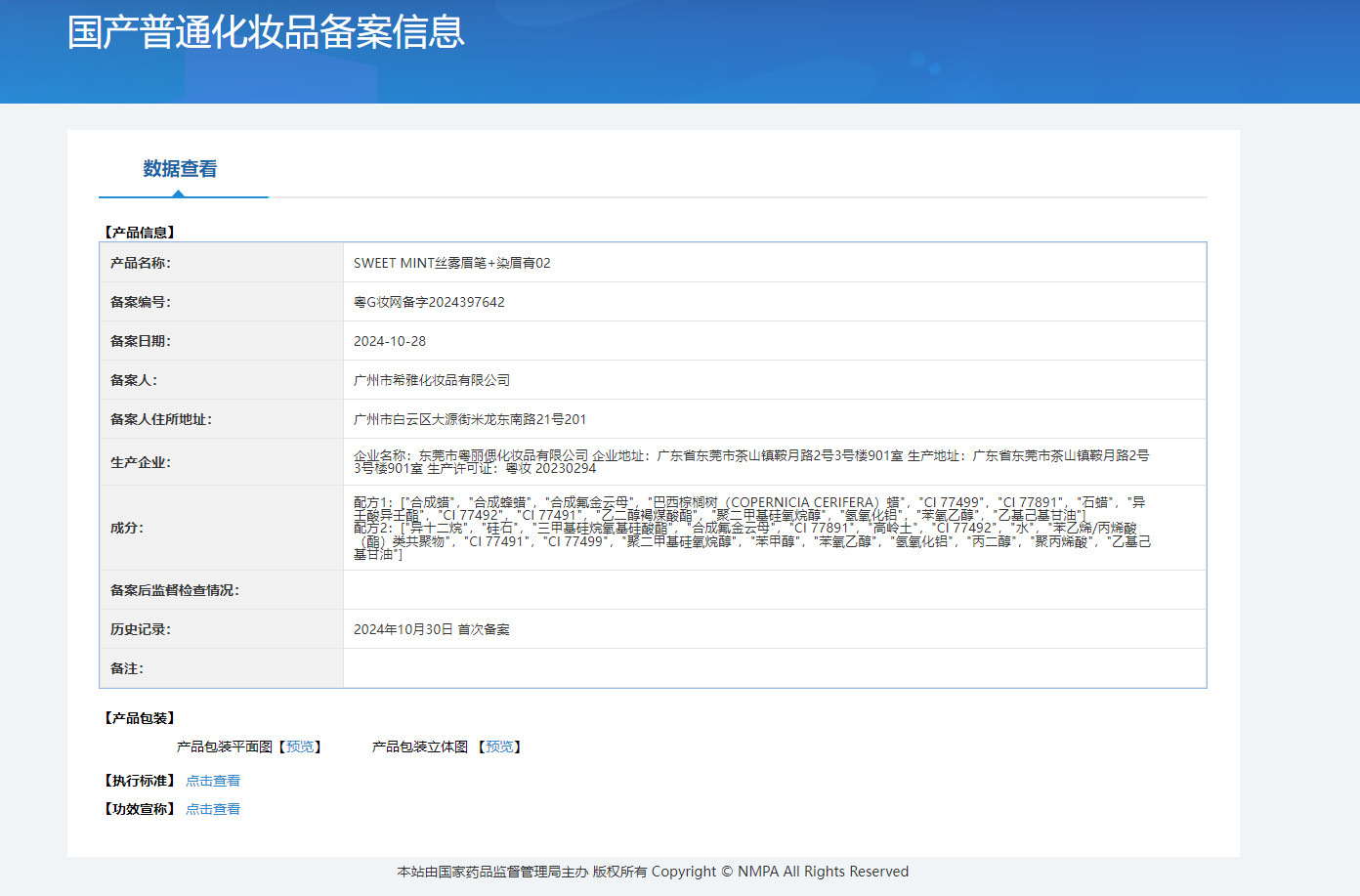Viewport: 1360px width, 896px height.
Task: Select the 配方1 ingredients line
Action: tap(749, 508)
